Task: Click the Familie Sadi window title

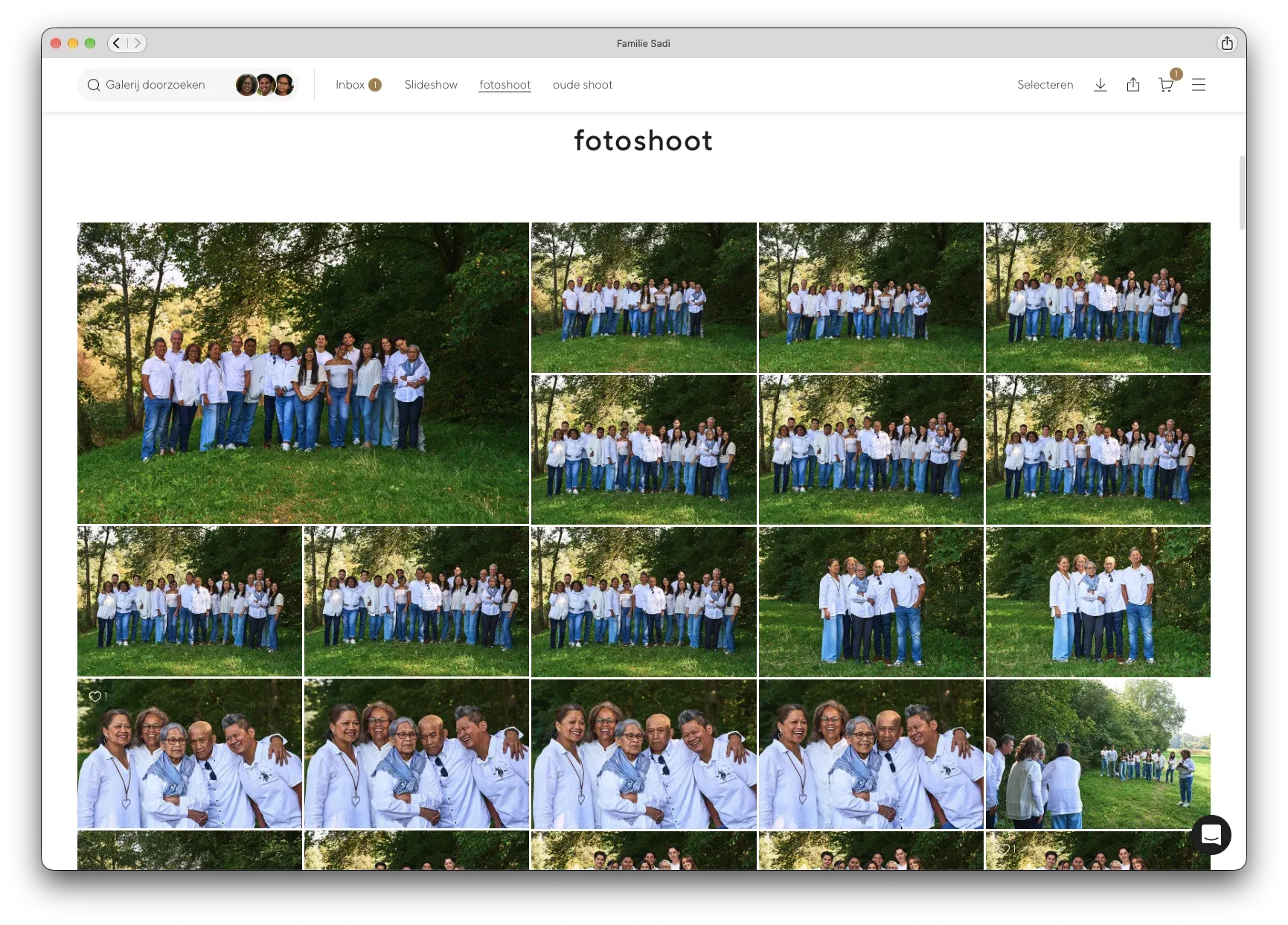Action: (644, 43)
